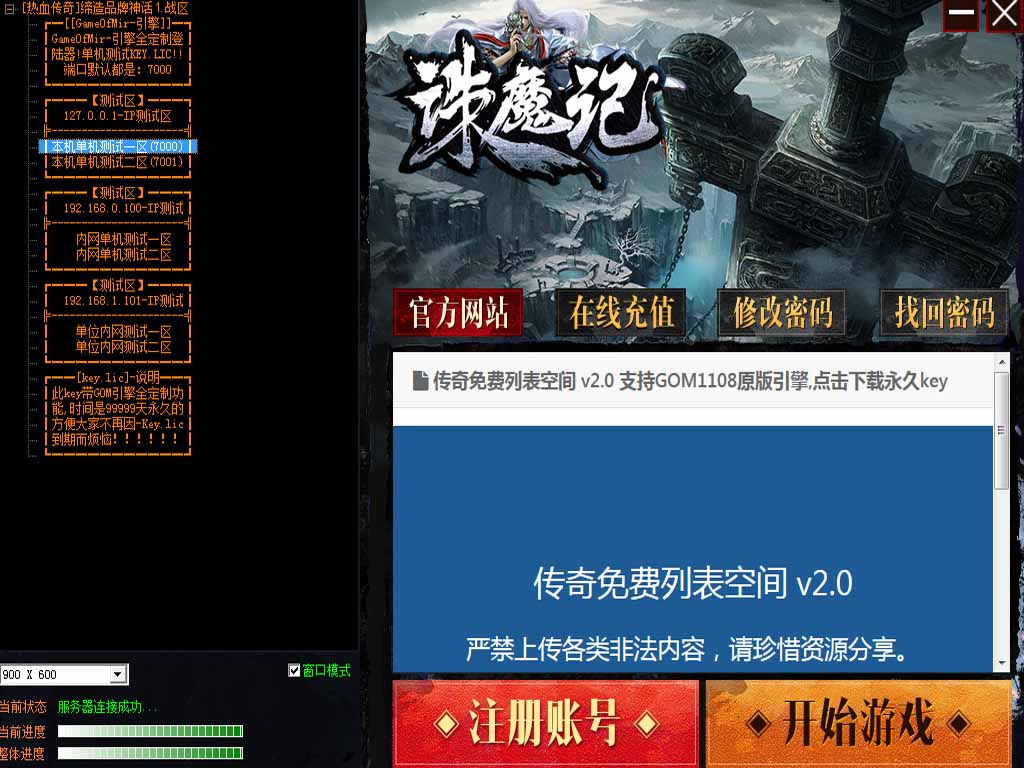This screenshot has width=1024, height=768.
Task: Click the 服务器连接成功 status text
Action: [108, 707]
